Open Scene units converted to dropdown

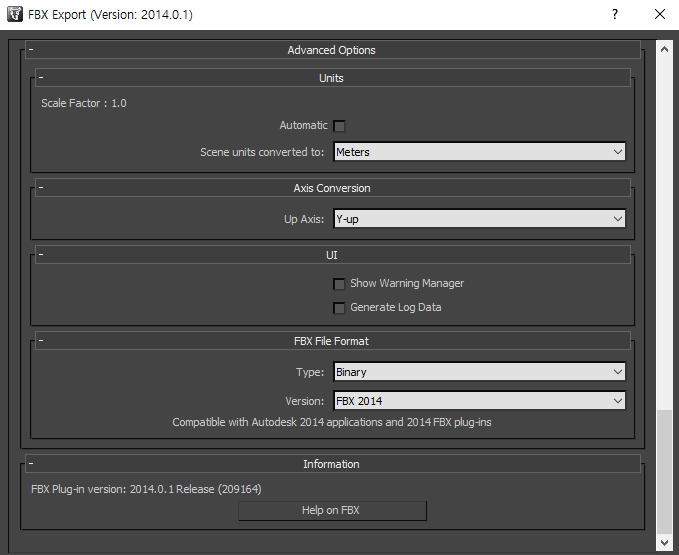point(479,152)
